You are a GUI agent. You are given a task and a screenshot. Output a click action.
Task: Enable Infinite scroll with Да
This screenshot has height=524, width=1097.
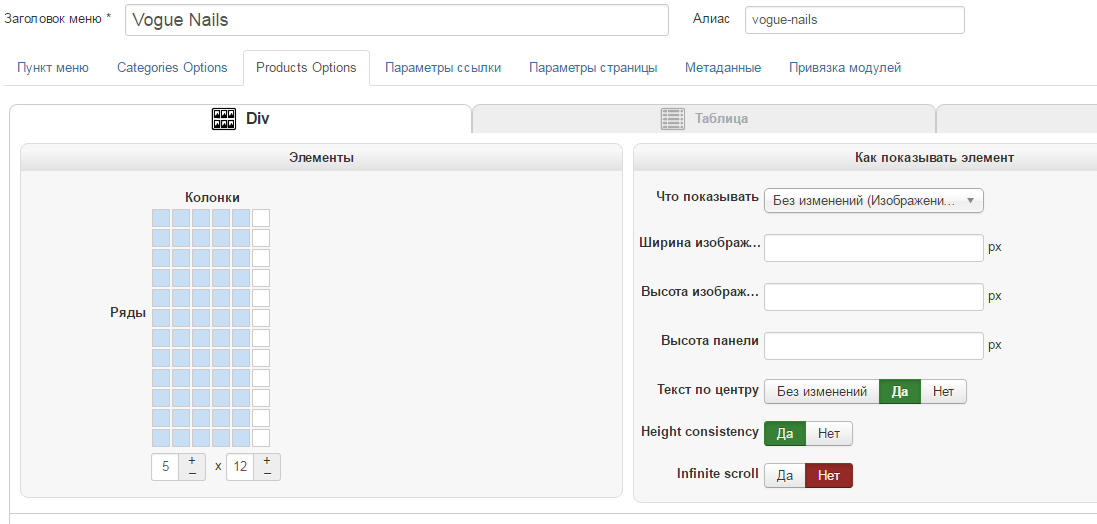[785, 475]
